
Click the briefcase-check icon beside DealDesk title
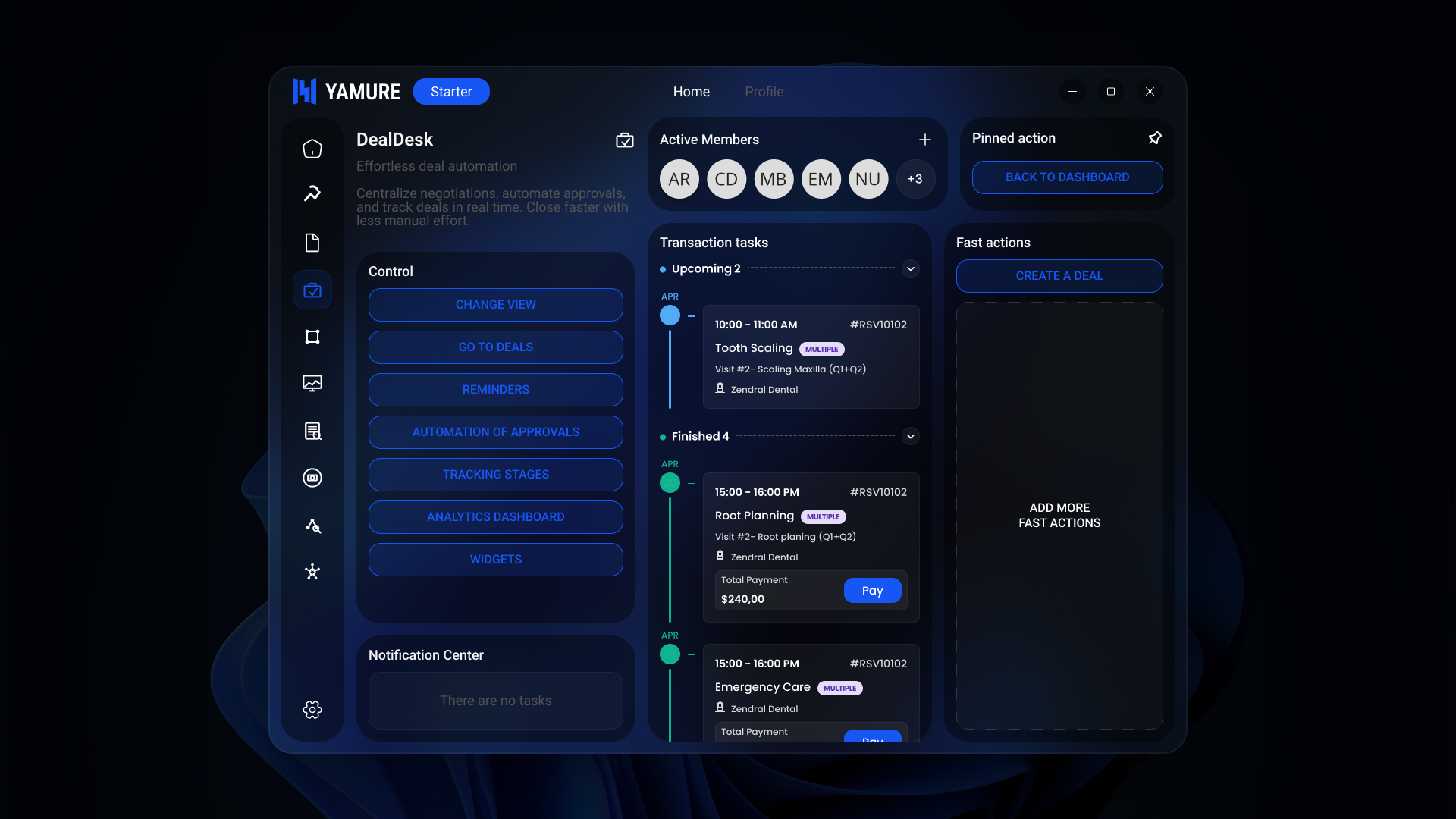tap(624, 140)
